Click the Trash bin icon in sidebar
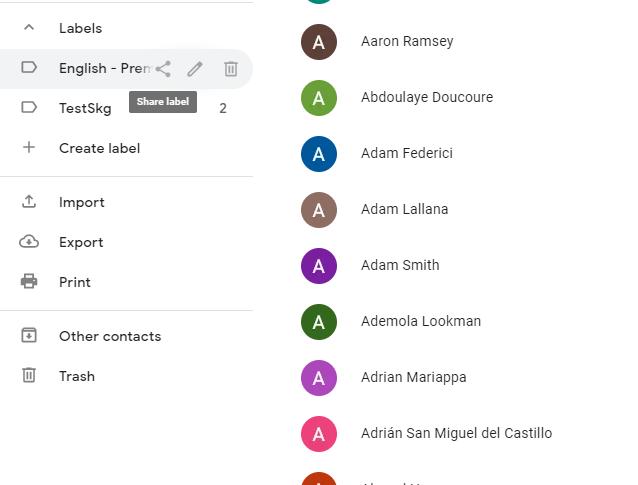The height and width of the screenshot is (485, 638). [x=29, y=376]
